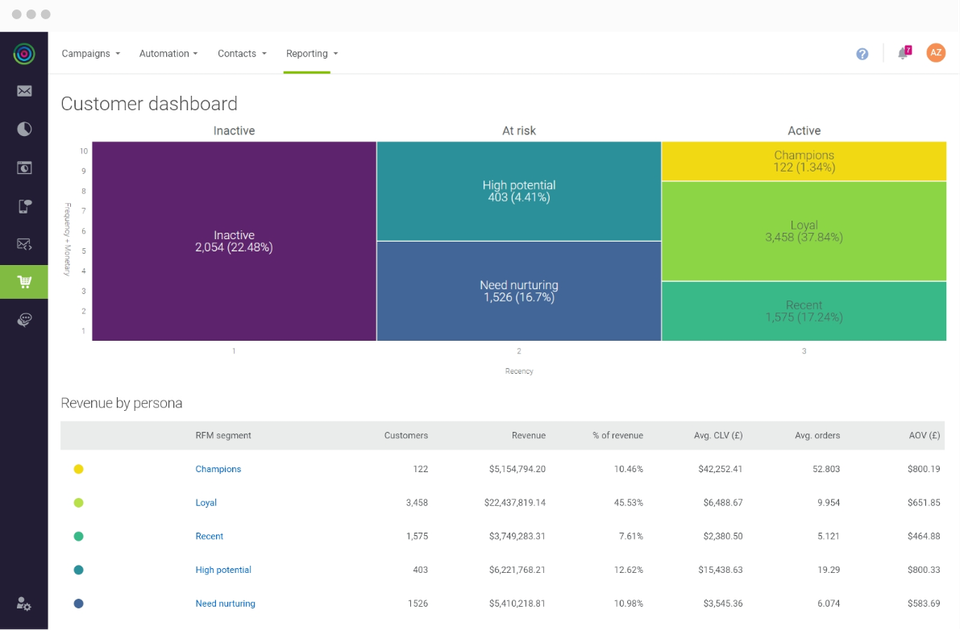Select the pie chart analytics icon
Image resolution: width=960 pixels, height=630 pixels.
(x=24, y=129)
